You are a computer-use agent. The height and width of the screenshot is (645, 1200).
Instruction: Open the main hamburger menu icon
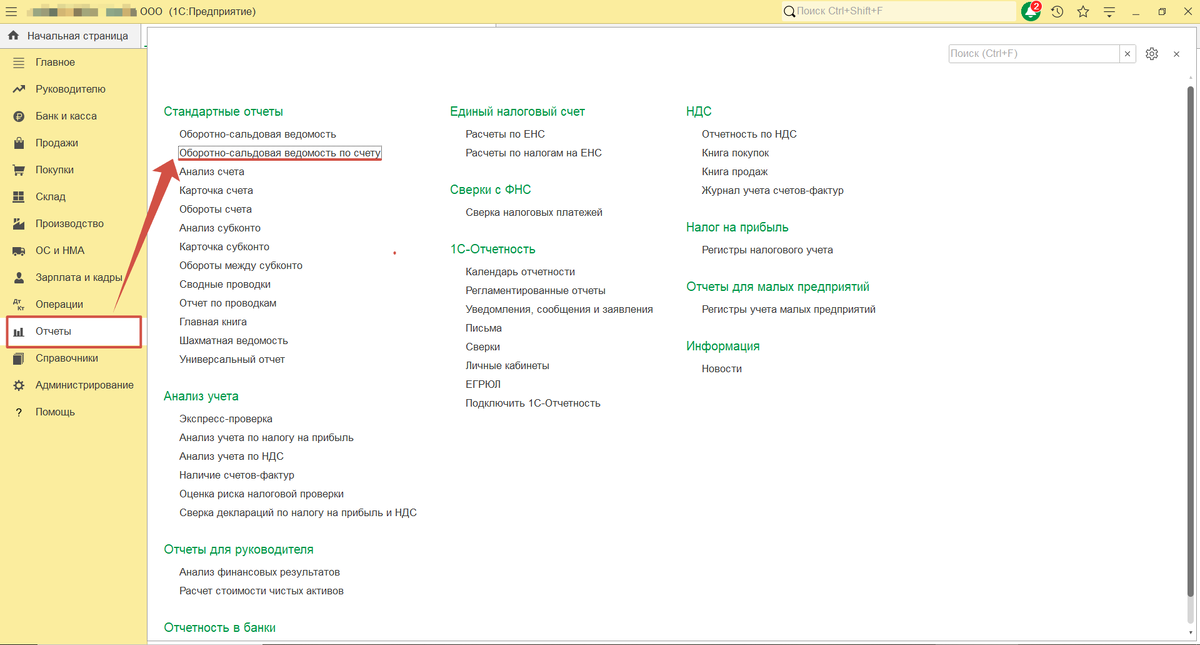click(x=12, y=11)
